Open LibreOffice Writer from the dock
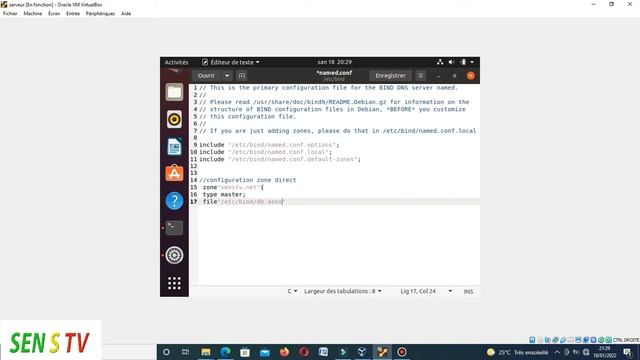The width and height of the screenshot is (640, 360). [x=174, y=147]
